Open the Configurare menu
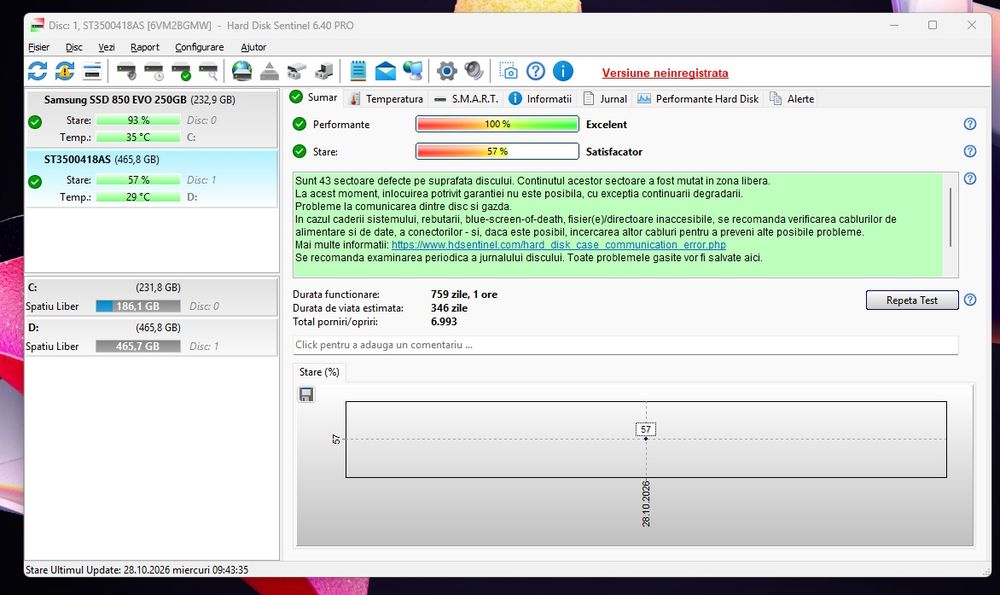This screenshot has width=1000, height=595. 199,47
